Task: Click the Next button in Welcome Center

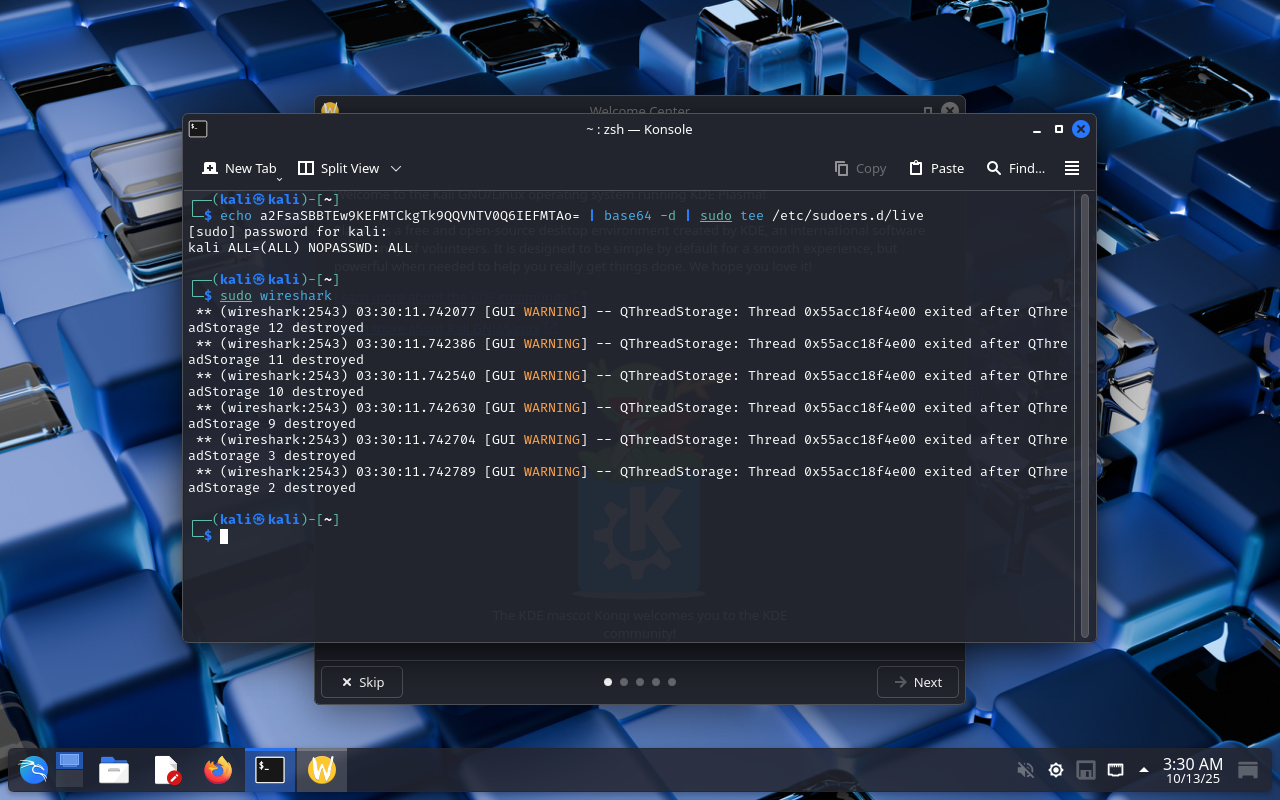Action: pyautogui.click(x=918, y=682)
